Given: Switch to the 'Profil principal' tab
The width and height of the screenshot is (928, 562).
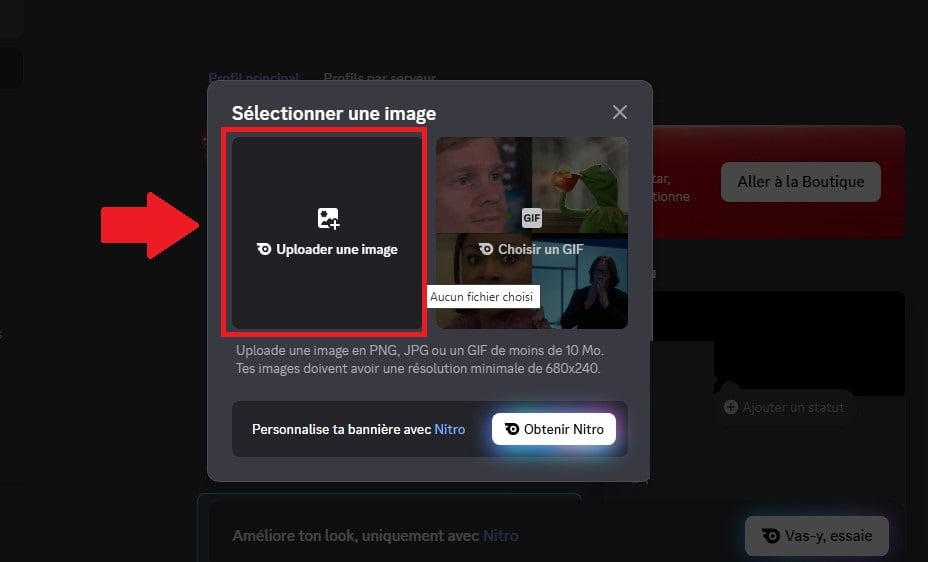Looking at the screenshot, I should point(253,77).
